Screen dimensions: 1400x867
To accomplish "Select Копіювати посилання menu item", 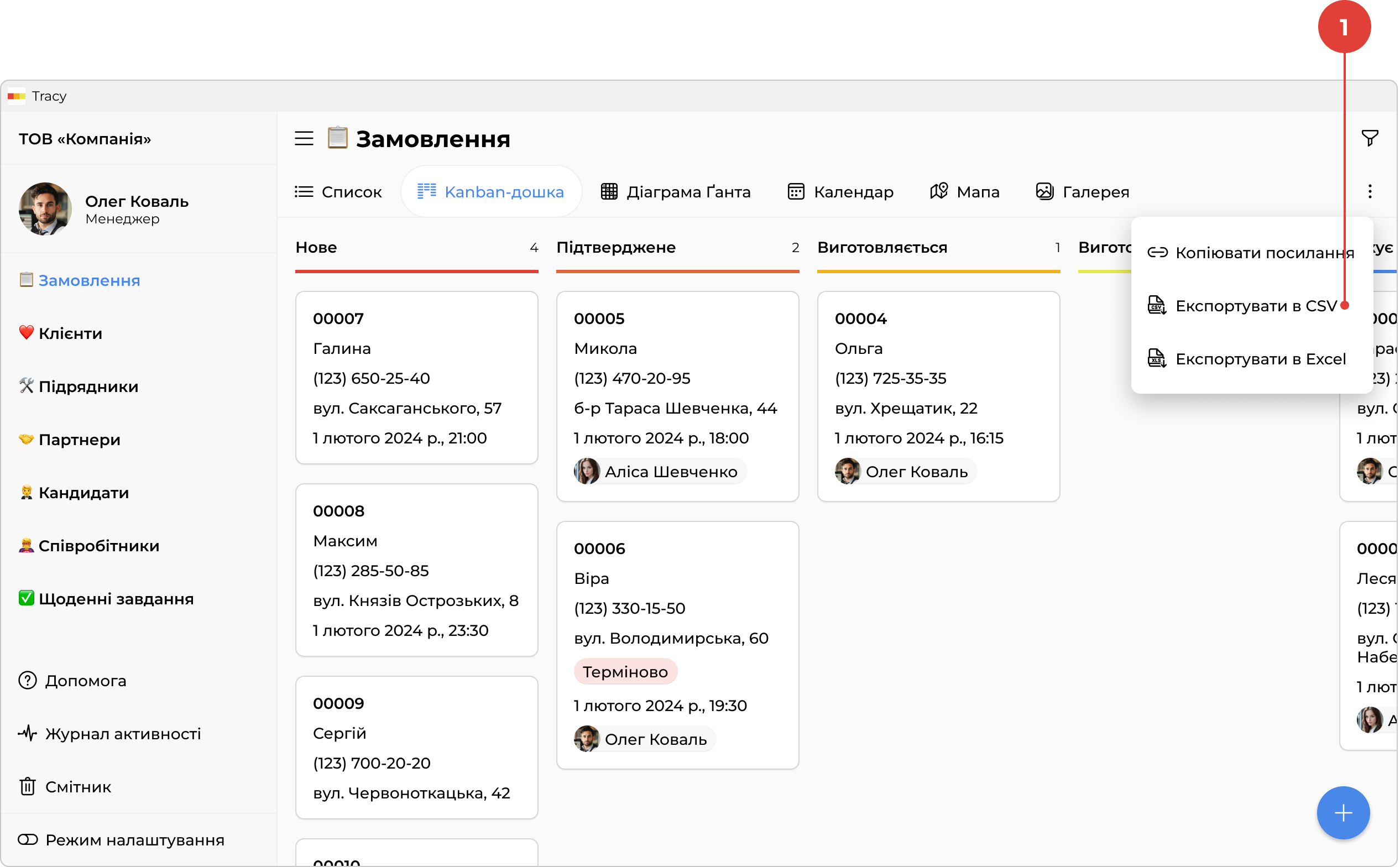I will tap(1251, 253).
